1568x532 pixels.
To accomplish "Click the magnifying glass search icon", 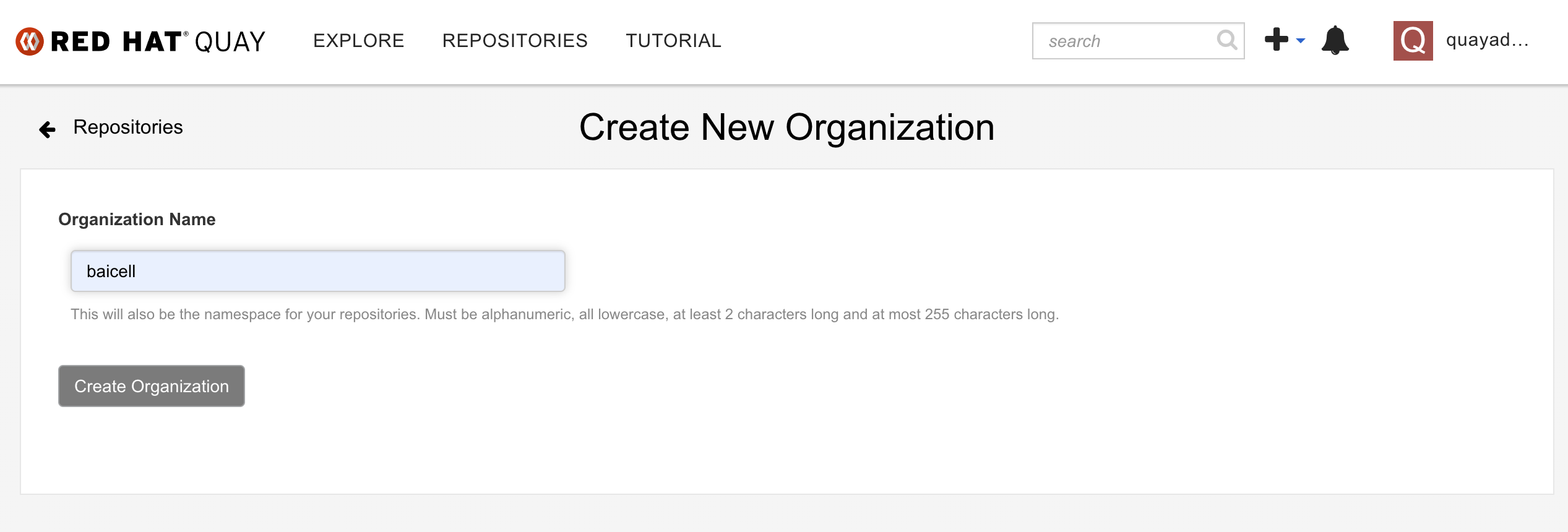I will (1226, 40).
